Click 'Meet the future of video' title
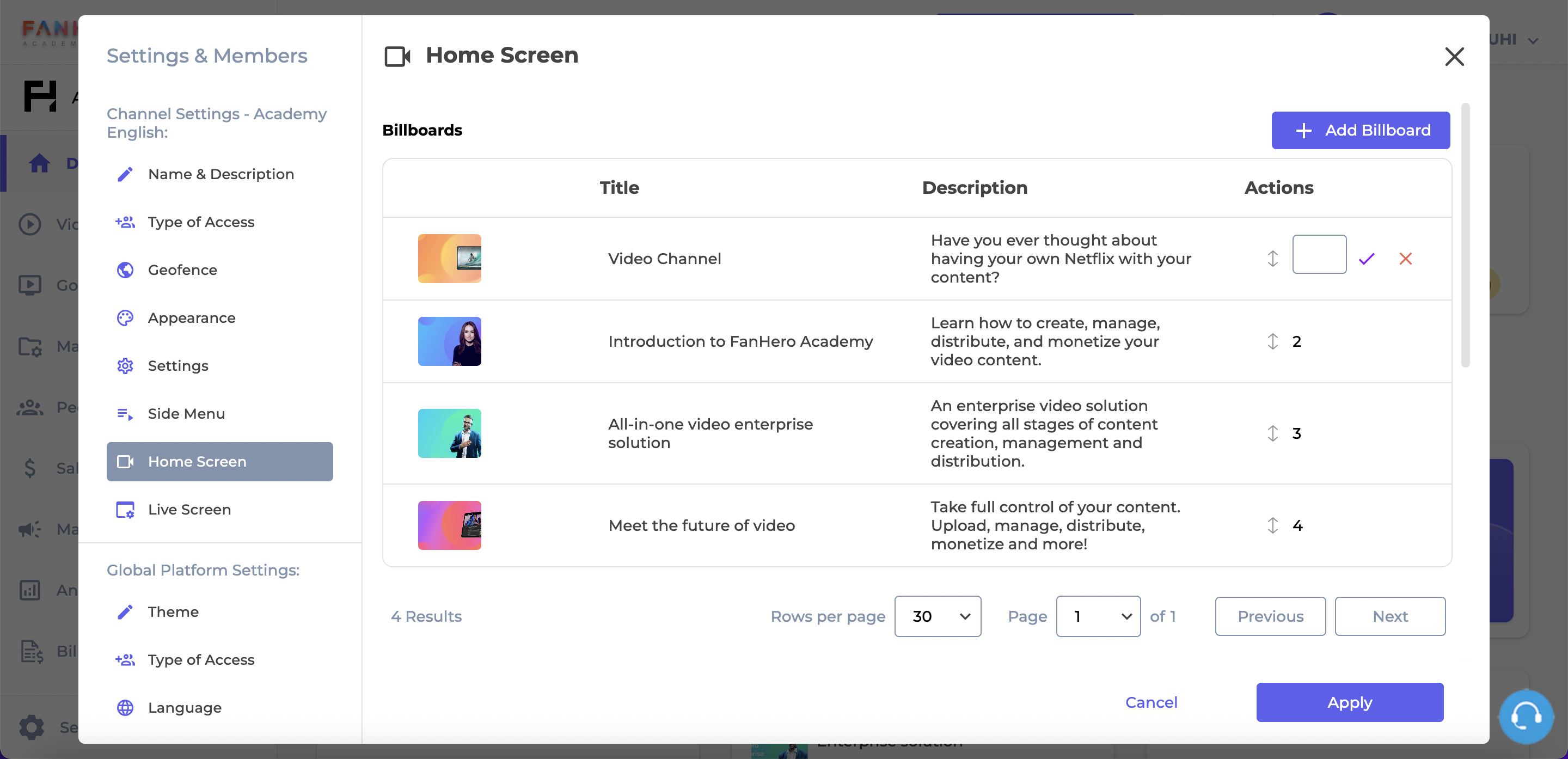 pos(701,525)
